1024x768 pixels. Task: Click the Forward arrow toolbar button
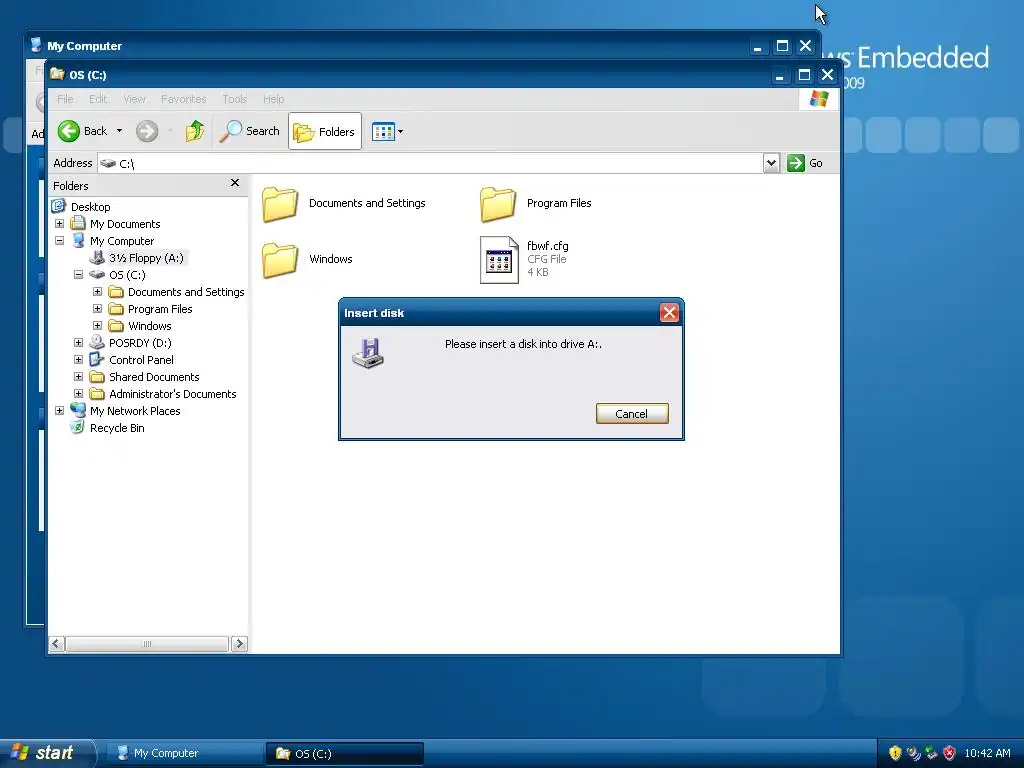[x=147, y=131]
